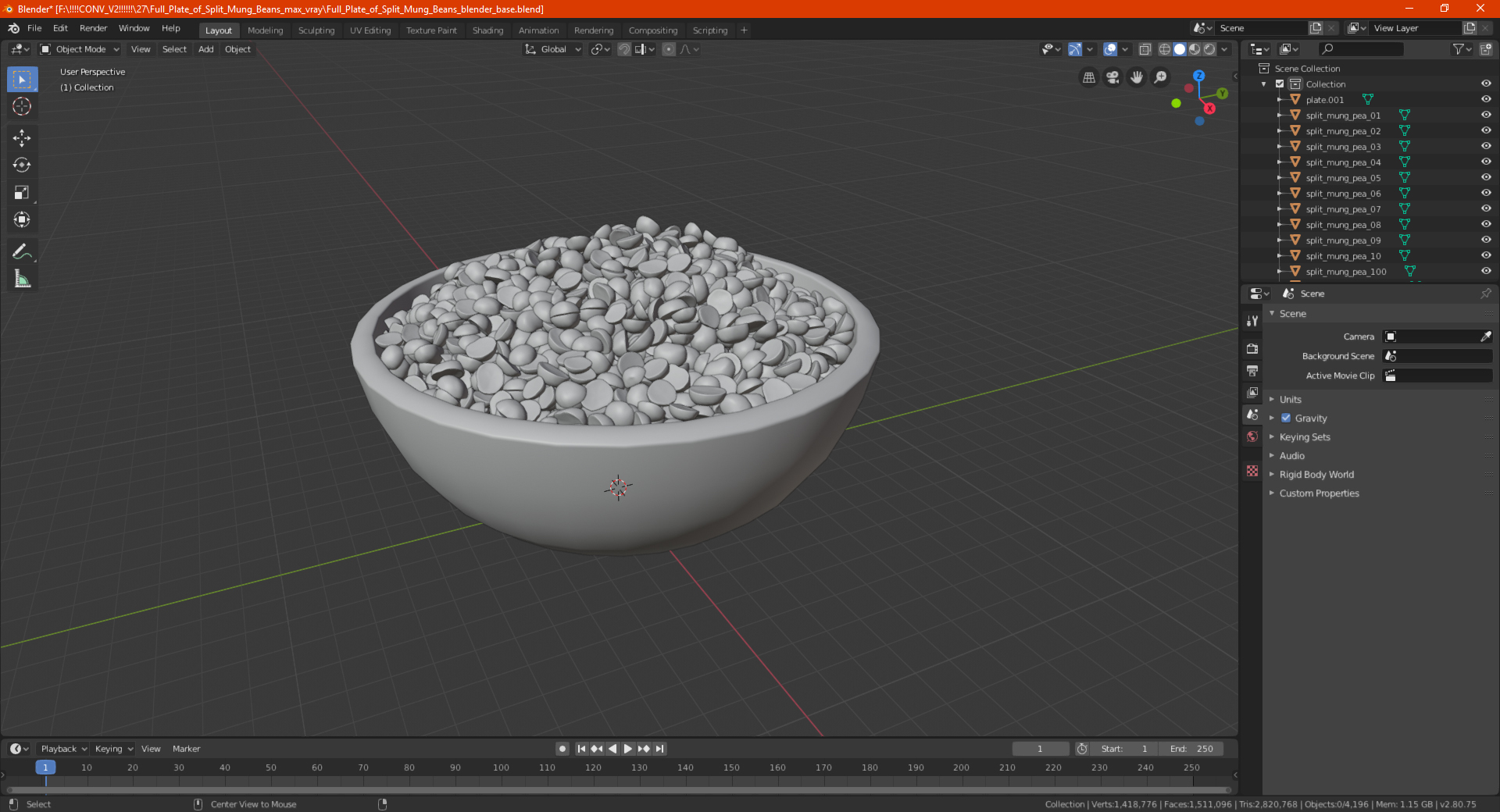This screenshot has height=812, width=1500.
Task: Jump to timeline start frame
Action: [x=581, y=749]
